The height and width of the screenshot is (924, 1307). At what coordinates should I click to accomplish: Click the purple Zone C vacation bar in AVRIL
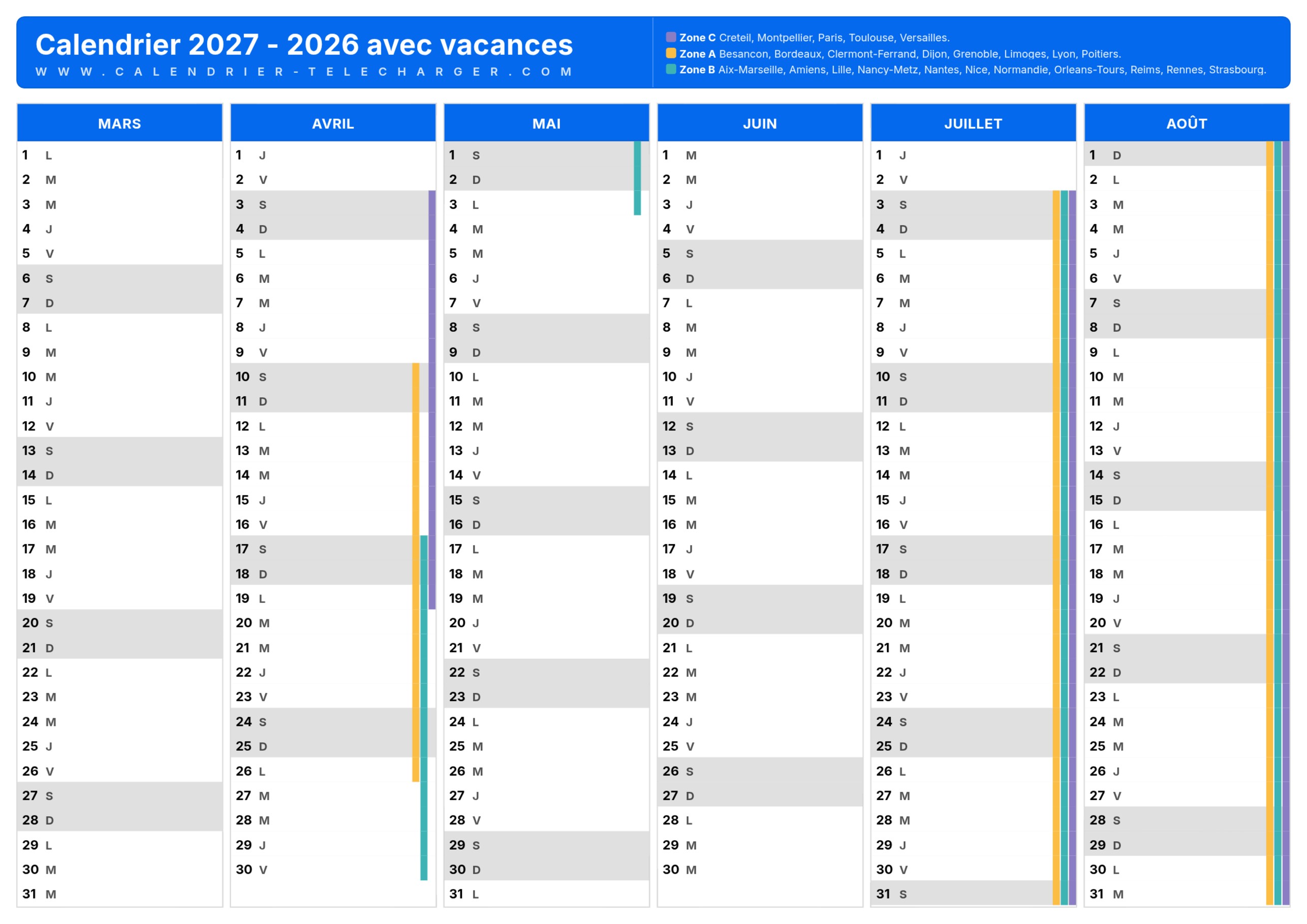[x=432, y=400]
